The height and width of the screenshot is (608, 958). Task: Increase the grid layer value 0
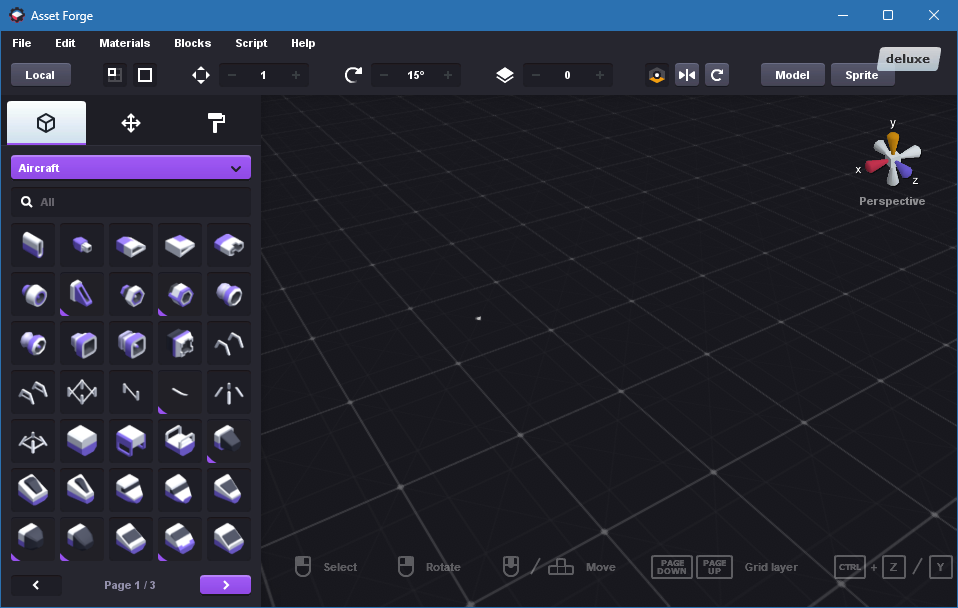(x=600, y=75)
